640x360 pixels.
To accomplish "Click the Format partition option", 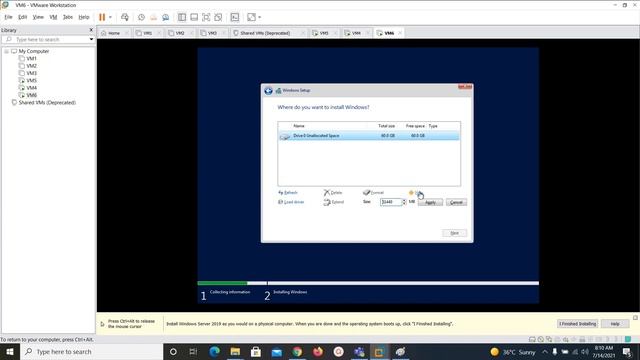I will tap(373, 193).
